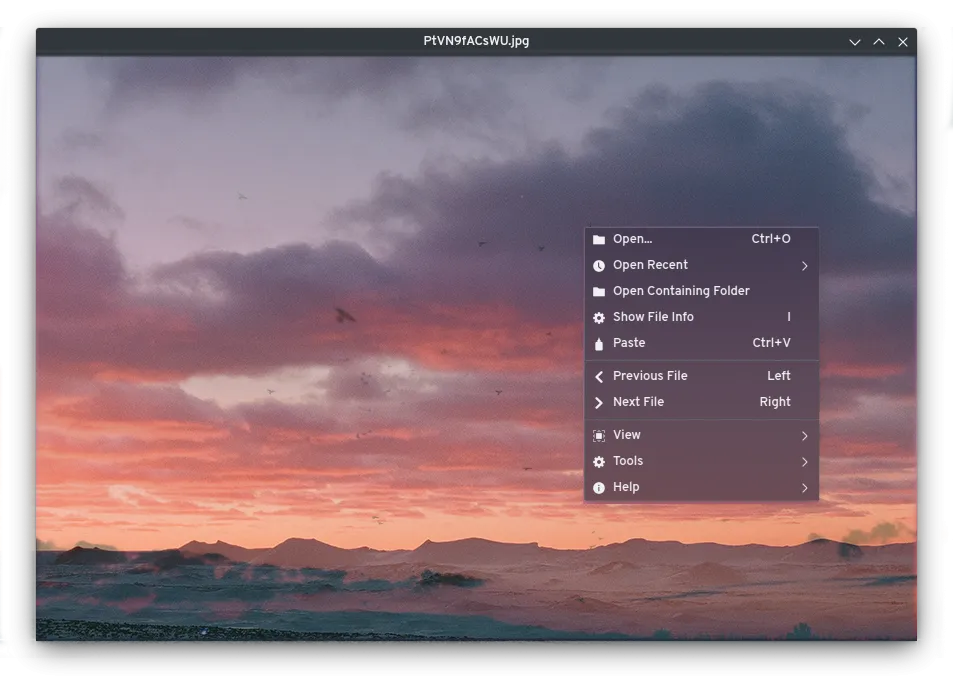Click the left arrow icon for Previous File

coord(599,377)
